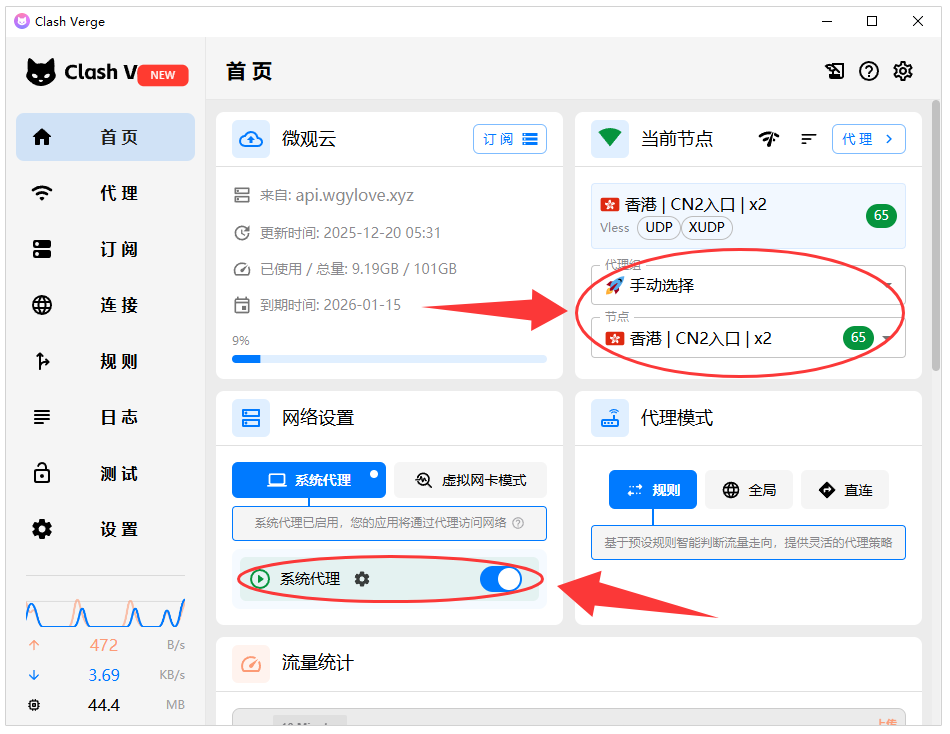This screenshot has height=734, width=950.
Task: Toggle the 系统代理 switch off
Action: coord(501,579)
